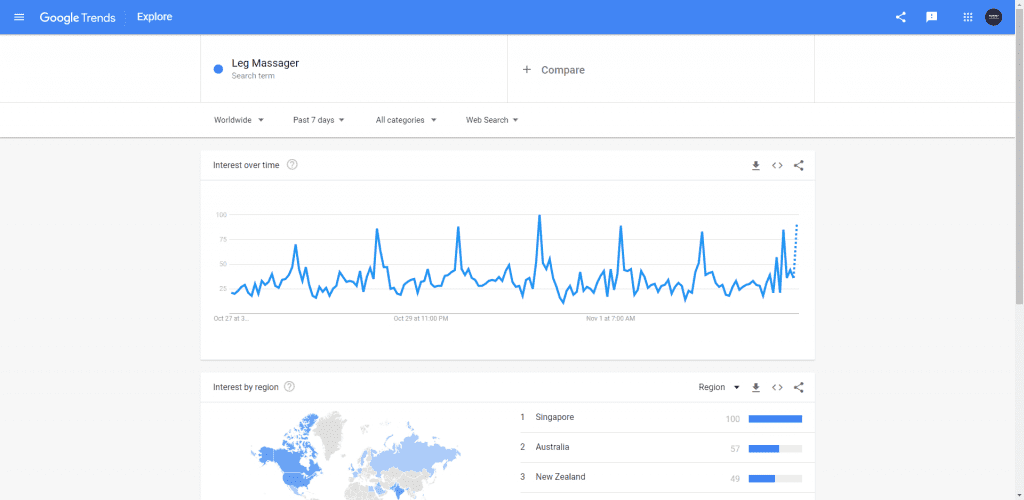1024x500 pixels.
Task: Open embed code for Interest over time
Action: coord(777,165)
